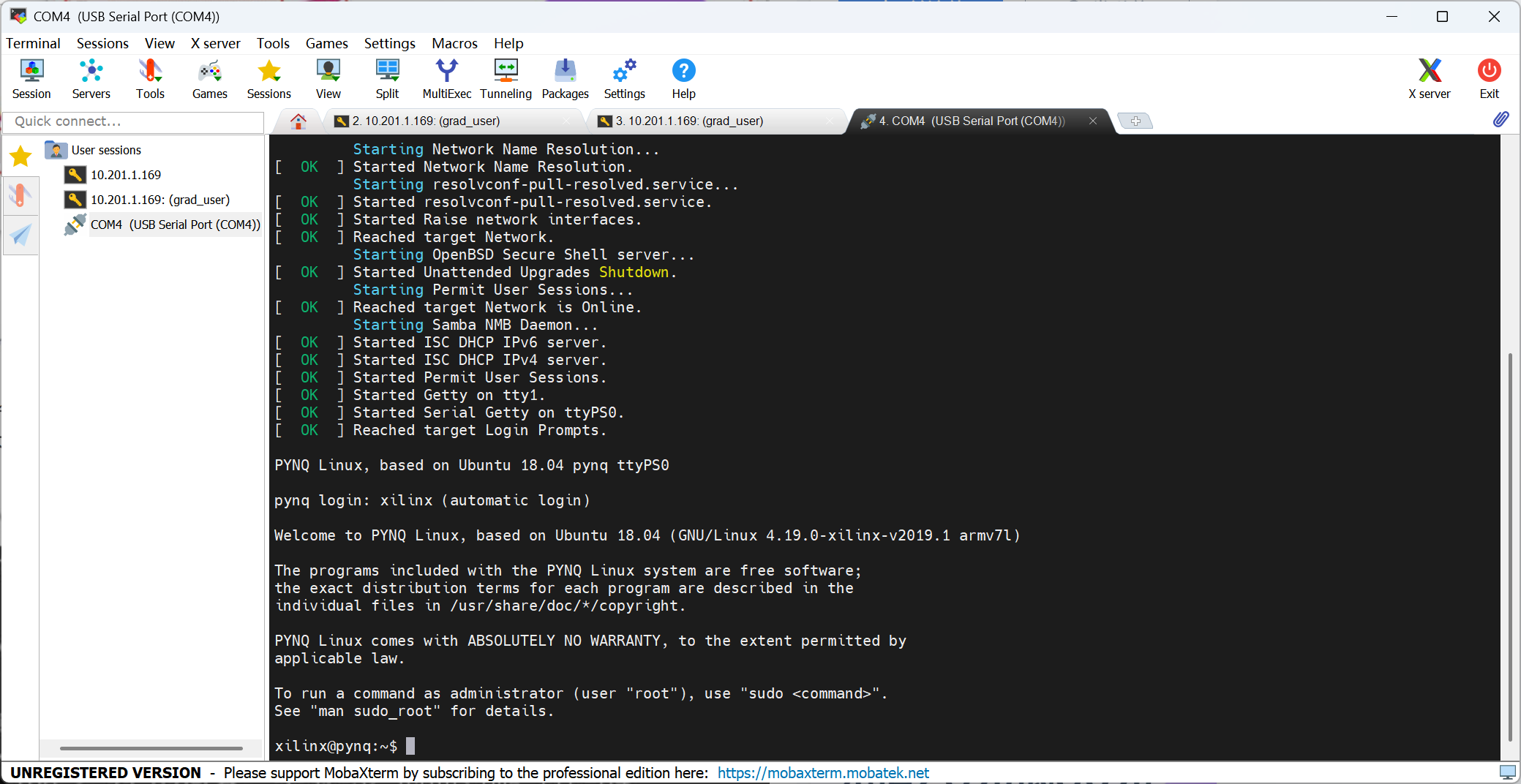
Task: Open the Sessions star toolbar icon
Action: pos(268,79)
